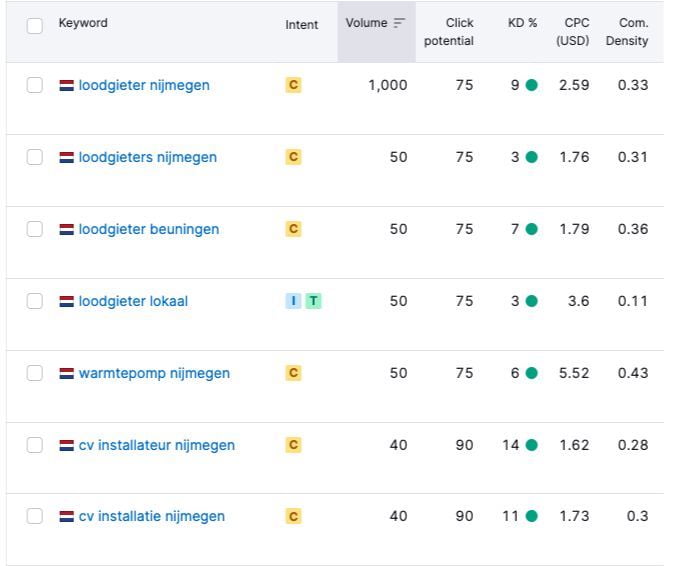Click the green KD dot for cv installateur nijmegen
This screenshot has height=566, width=687.
(531, 445)
